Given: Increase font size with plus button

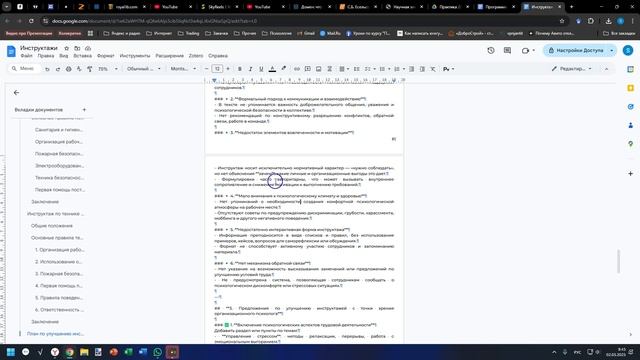Looking at the screenshot, I should click(228, 69).
